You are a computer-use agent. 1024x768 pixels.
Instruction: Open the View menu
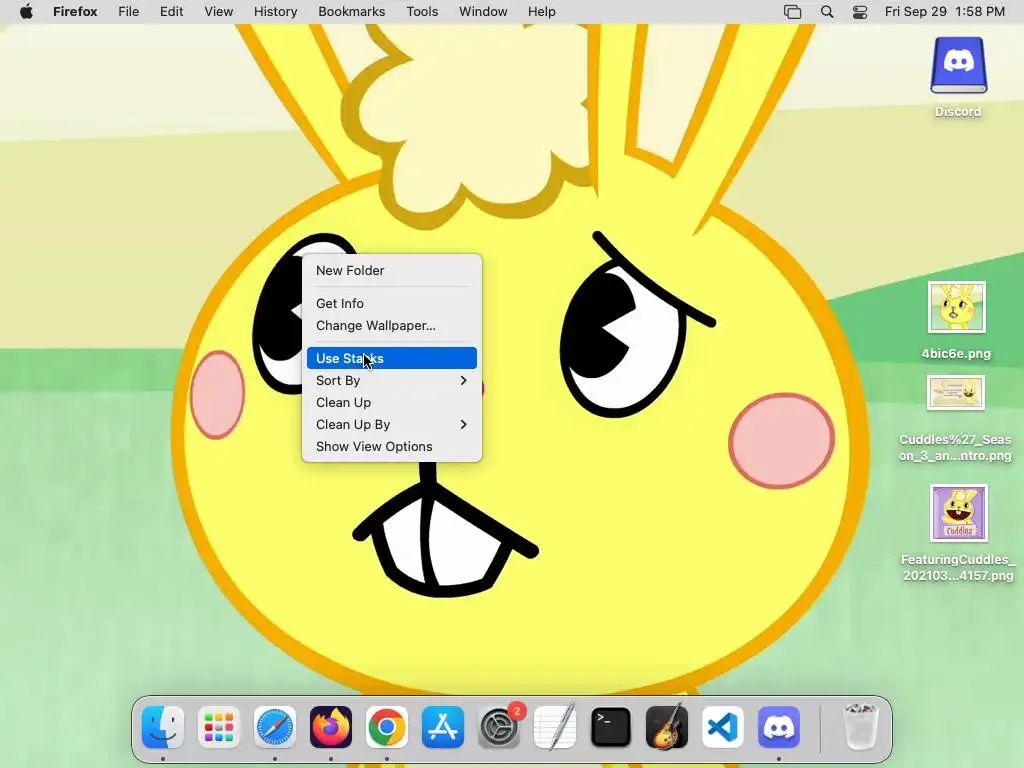219,12
